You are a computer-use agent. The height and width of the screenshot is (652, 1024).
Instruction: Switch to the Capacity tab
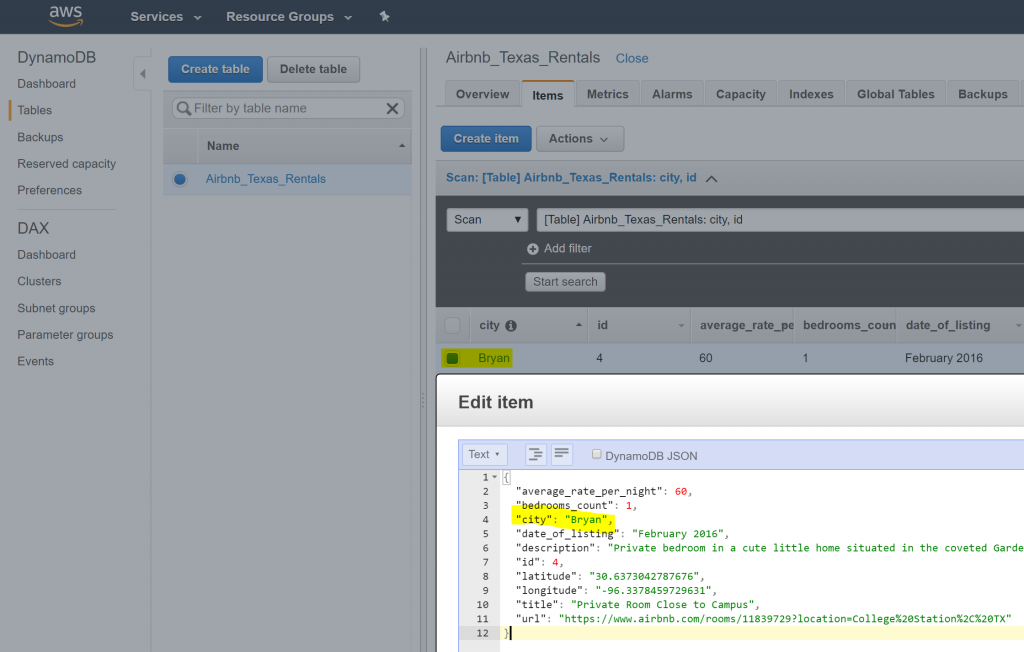[741, 94]
